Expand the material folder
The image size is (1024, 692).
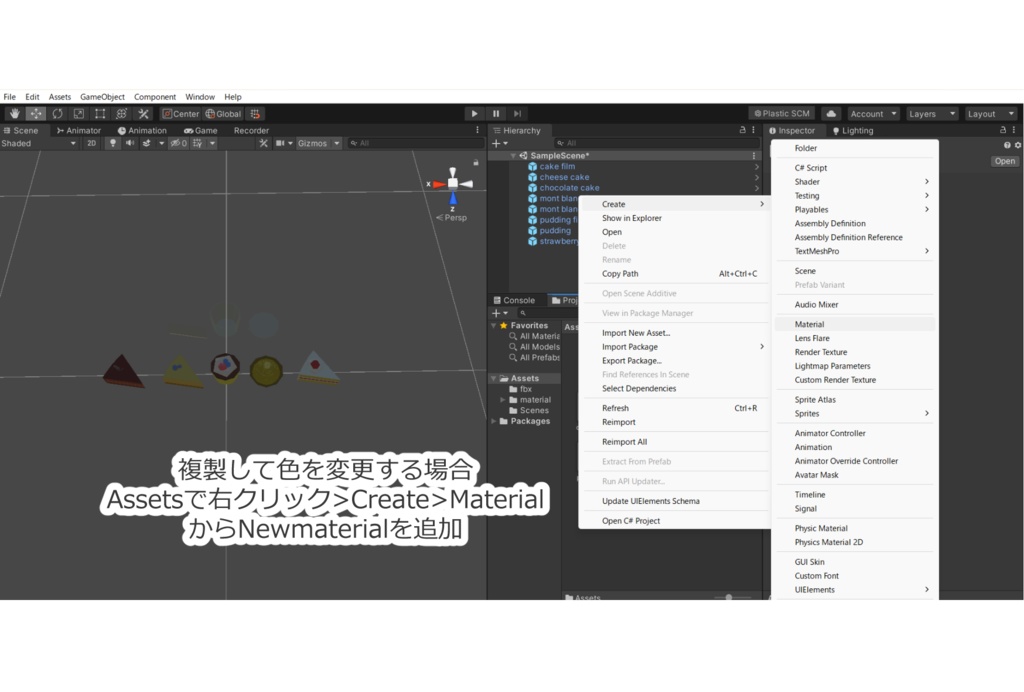[x=502, y=400]
